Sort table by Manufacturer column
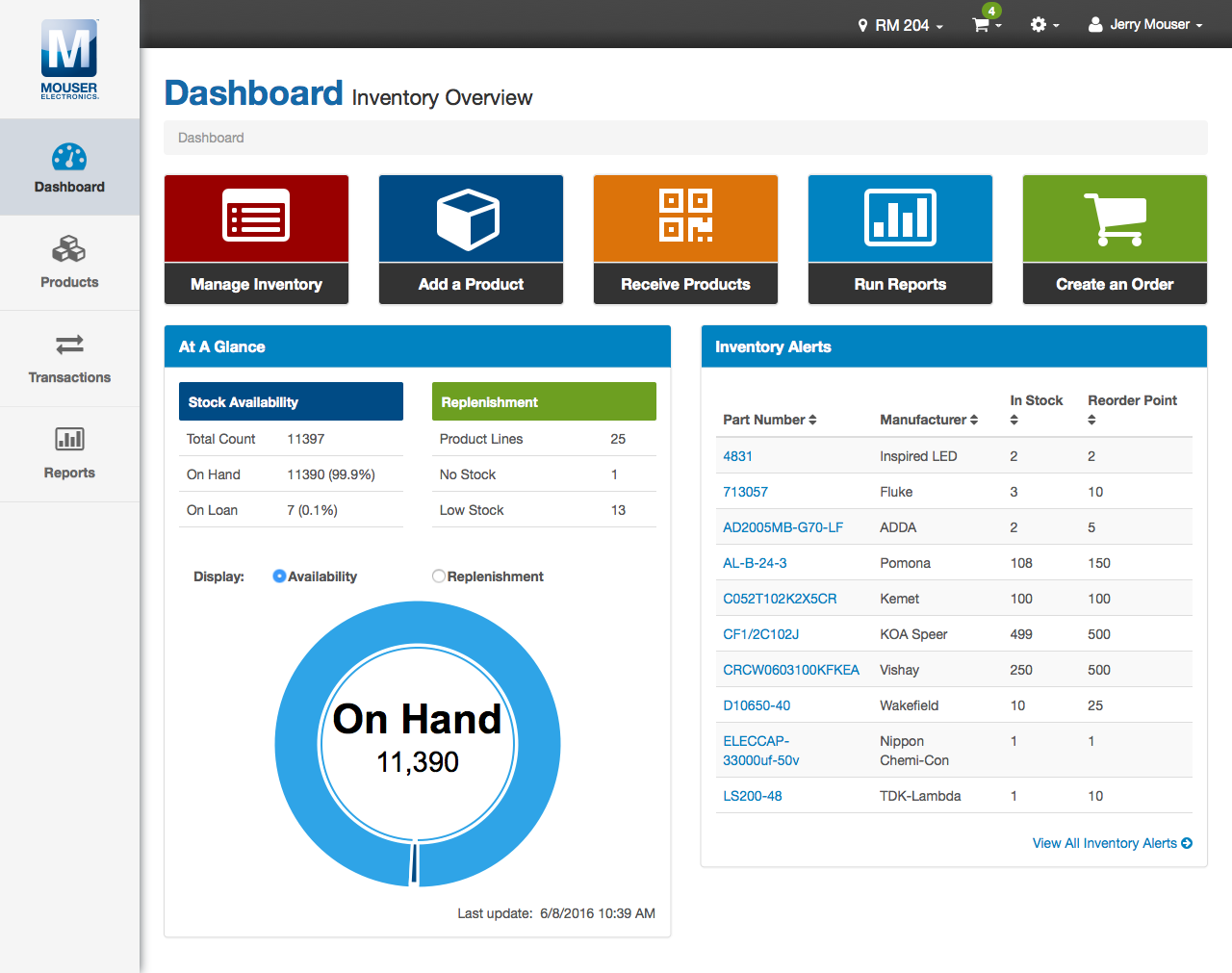Image resolution: width=1232 pixels, height=973 pixels. [928, 420]
